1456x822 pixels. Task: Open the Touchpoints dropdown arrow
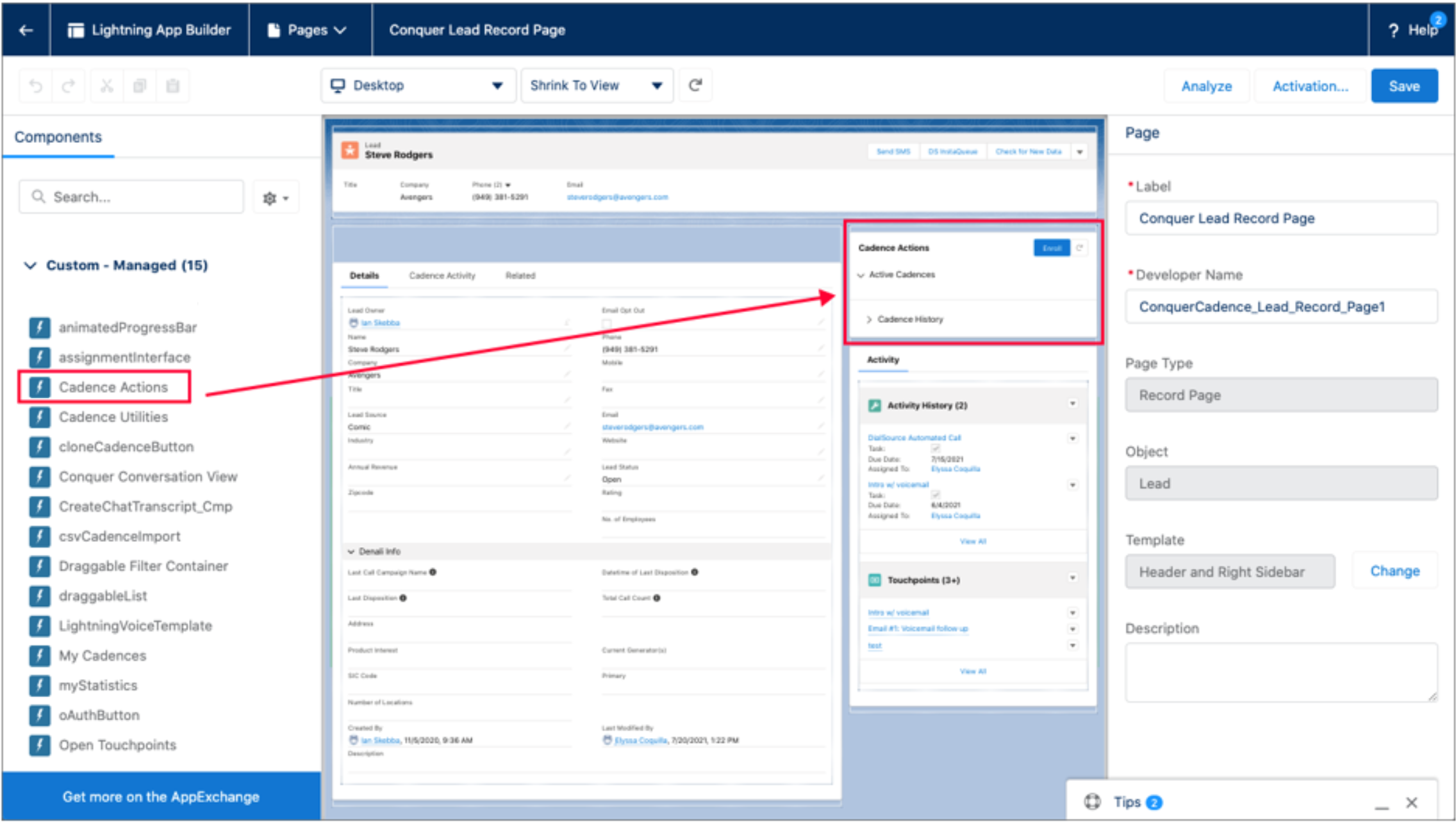point(1073,578)
